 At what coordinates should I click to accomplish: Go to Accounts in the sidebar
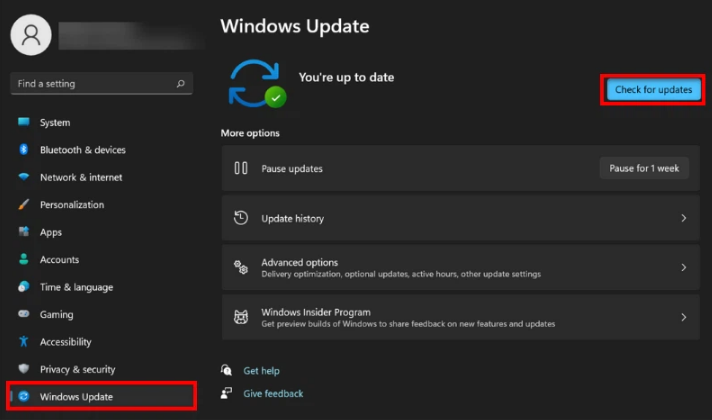point(59,260)
